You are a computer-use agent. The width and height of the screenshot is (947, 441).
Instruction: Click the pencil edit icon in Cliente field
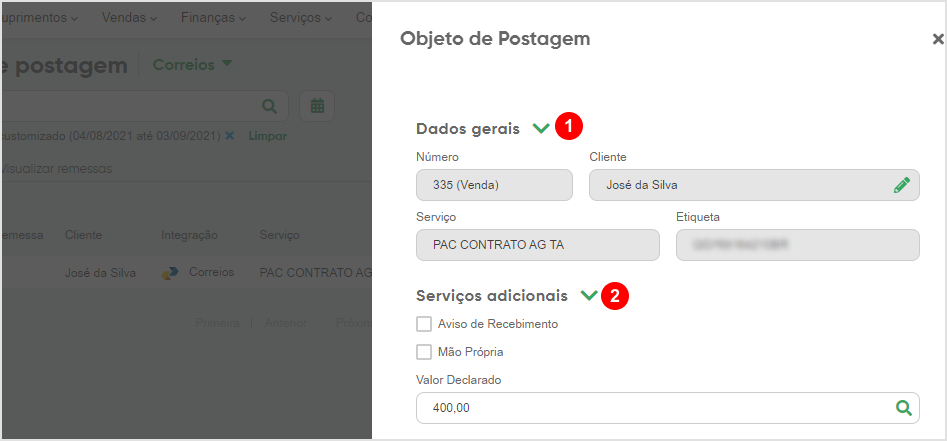click(x=901, y=185)
